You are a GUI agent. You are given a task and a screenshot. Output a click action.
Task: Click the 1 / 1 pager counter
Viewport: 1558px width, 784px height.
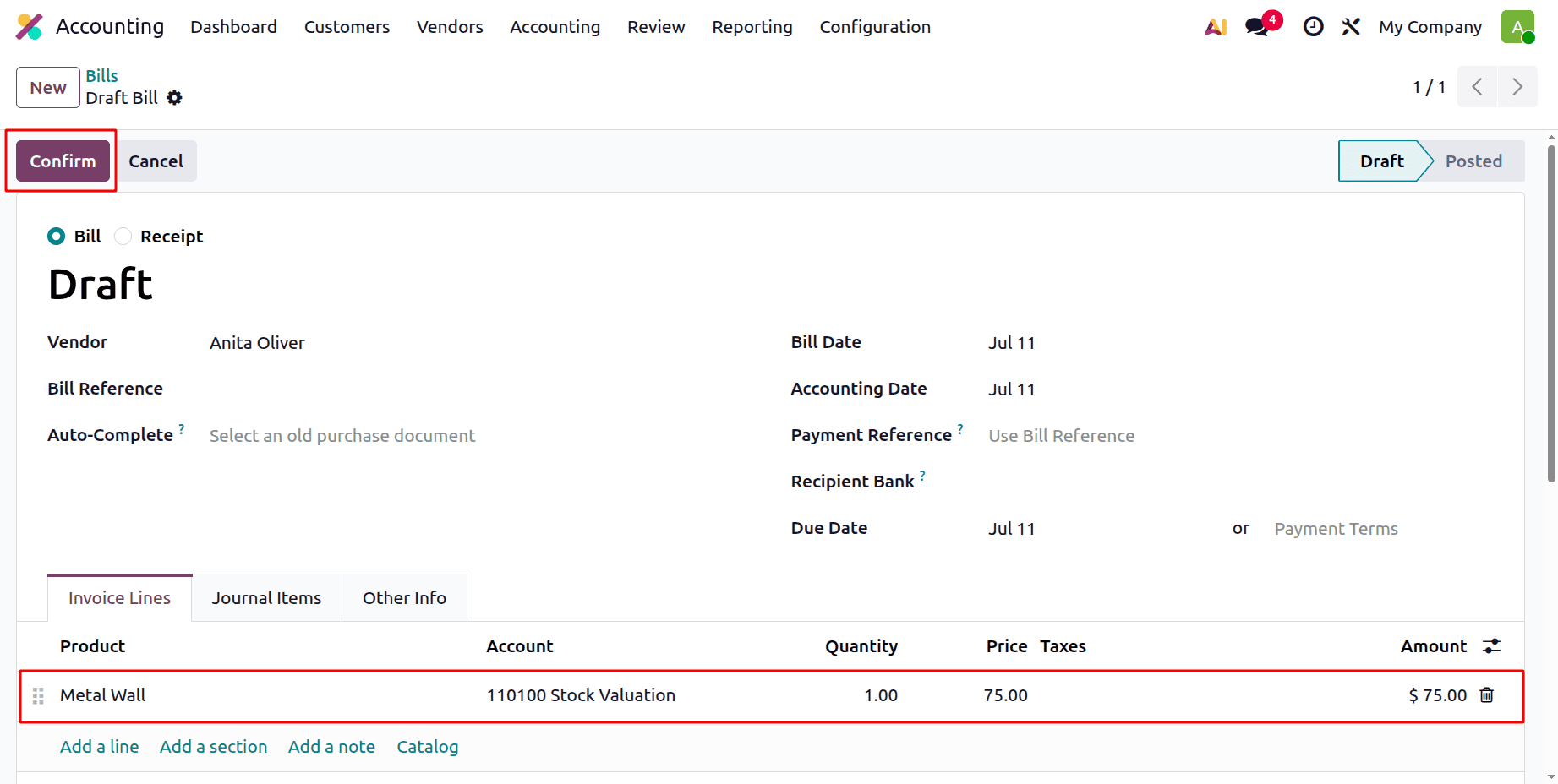click(1429, 87)
